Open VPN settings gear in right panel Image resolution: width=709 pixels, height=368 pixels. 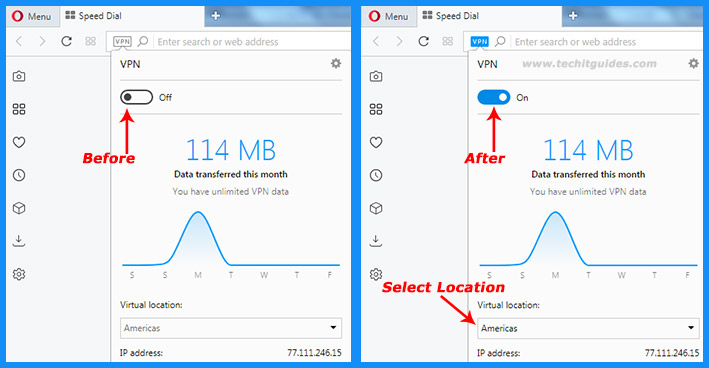694,63
